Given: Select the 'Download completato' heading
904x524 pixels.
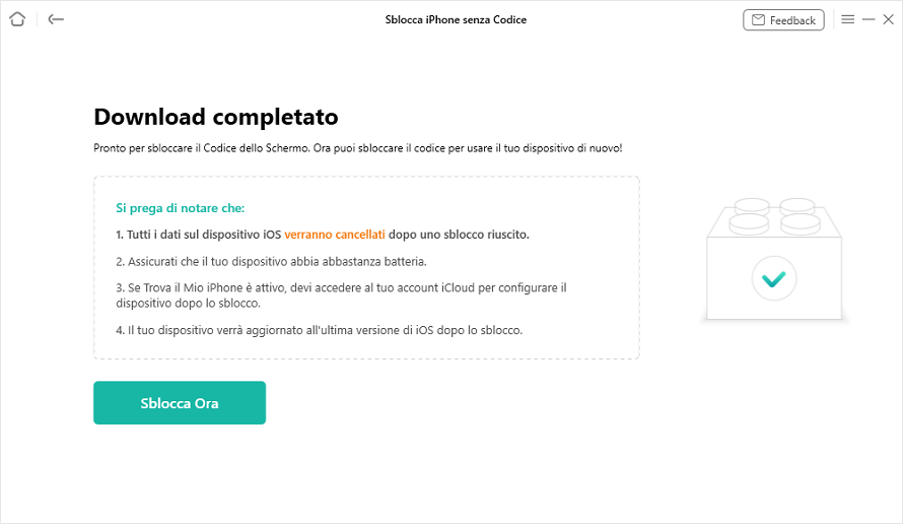Looking at the screenshot, I should 216,117.
